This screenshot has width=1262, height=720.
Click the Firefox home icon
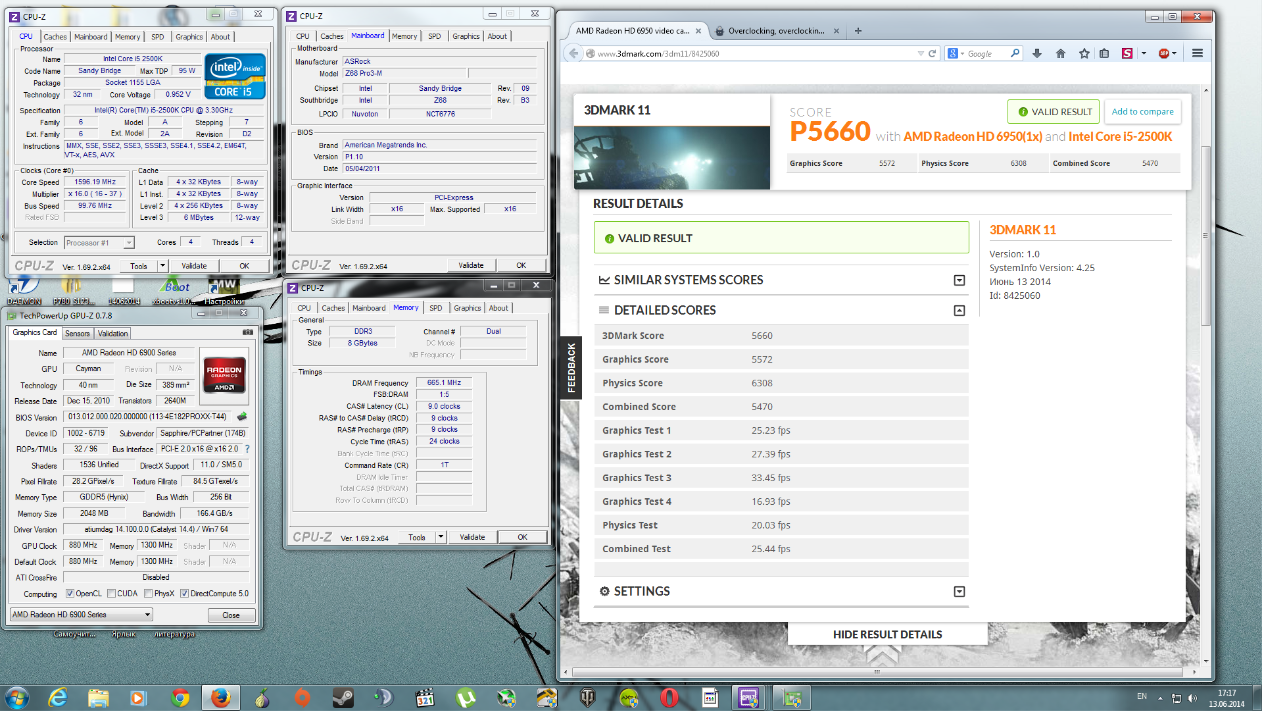[1061, 53]
